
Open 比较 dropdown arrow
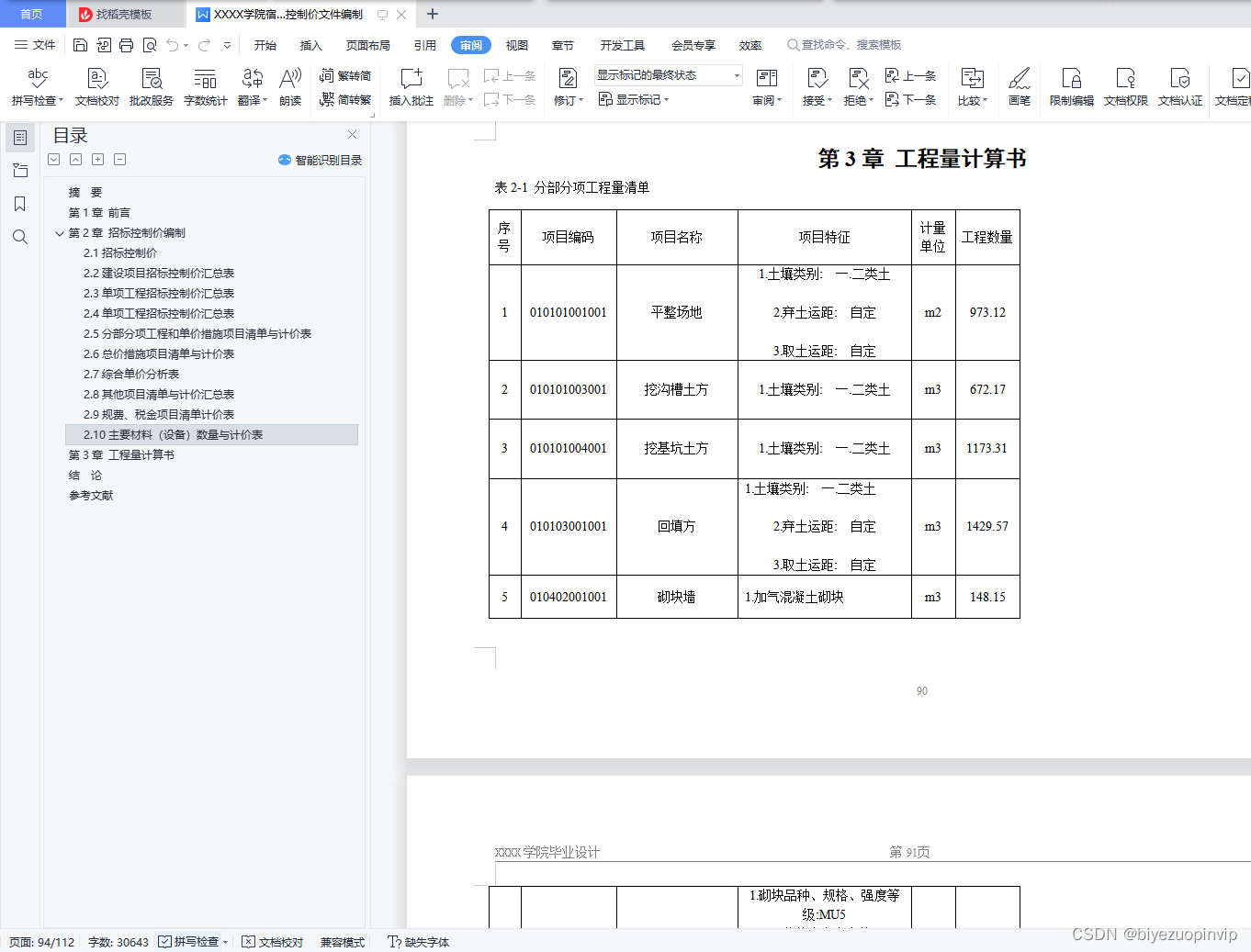(985, 101)
